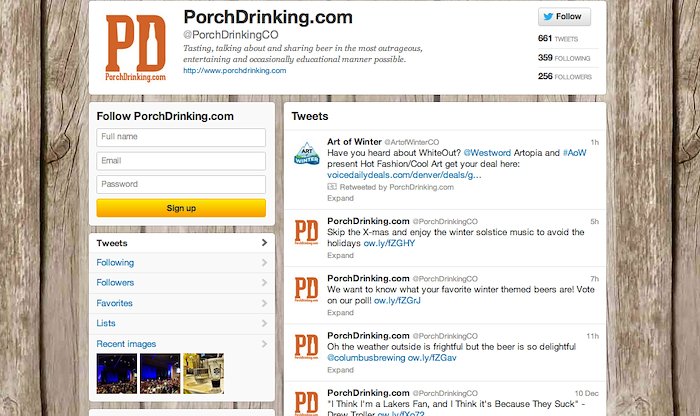Viewport: 700px width, 416px height.
Task: Open Recent images section
Action: pos(182,344)
